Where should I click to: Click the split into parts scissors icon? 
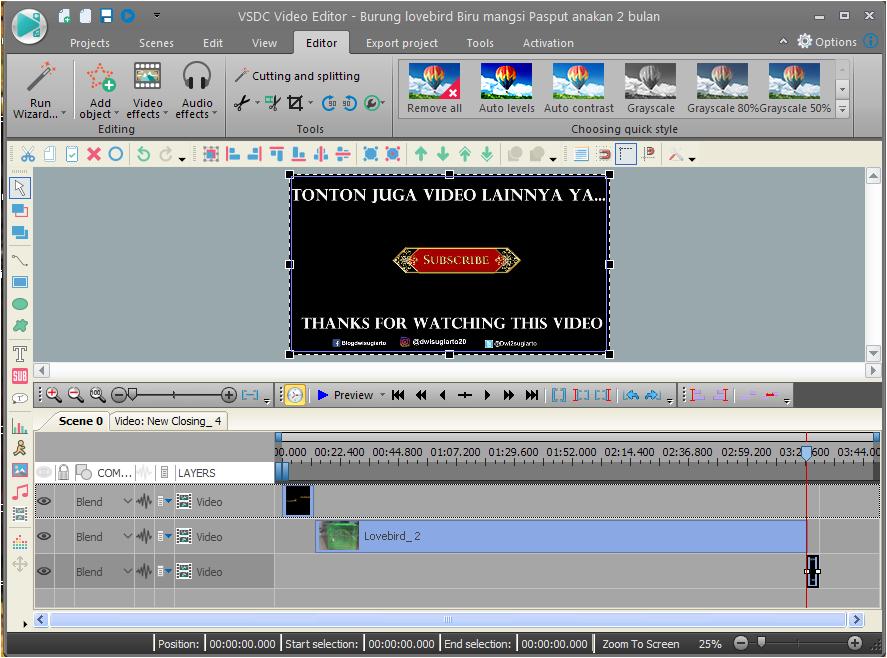pyautogui.click(x=273, y=103)
